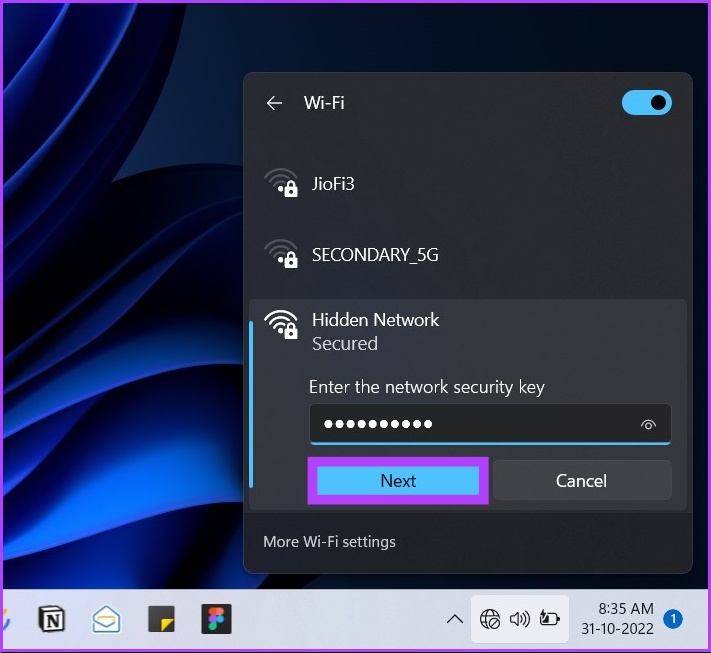Image resolution: width=711 pixels, height=653 pixels.
Task: Click the Hidden Network title
Action: pos(375,320)
